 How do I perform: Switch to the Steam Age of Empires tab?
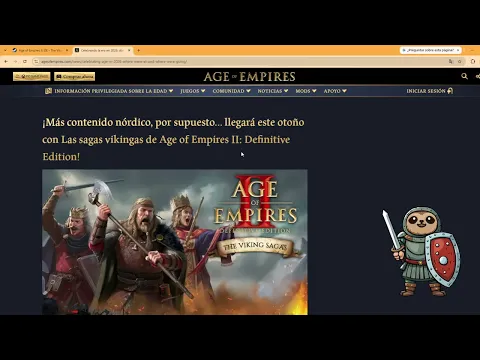[40, 50]
